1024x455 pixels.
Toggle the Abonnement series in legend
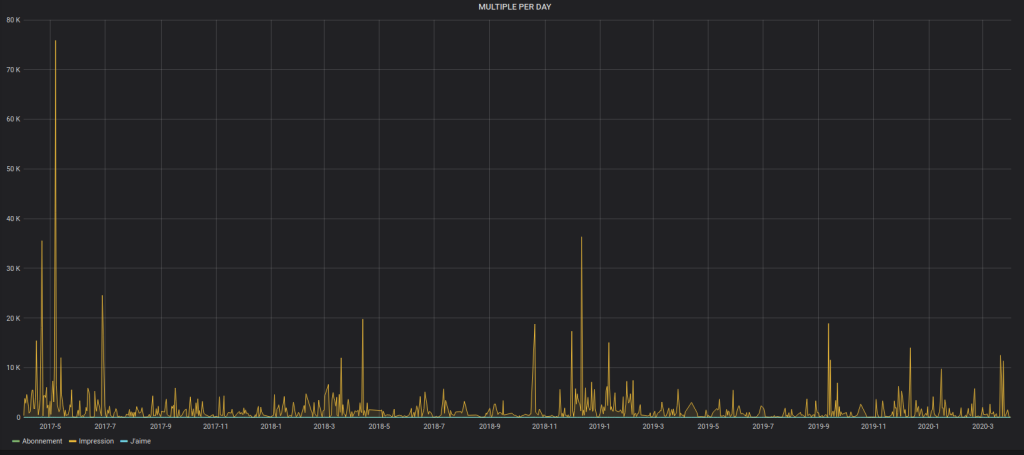tap(42, 441)
